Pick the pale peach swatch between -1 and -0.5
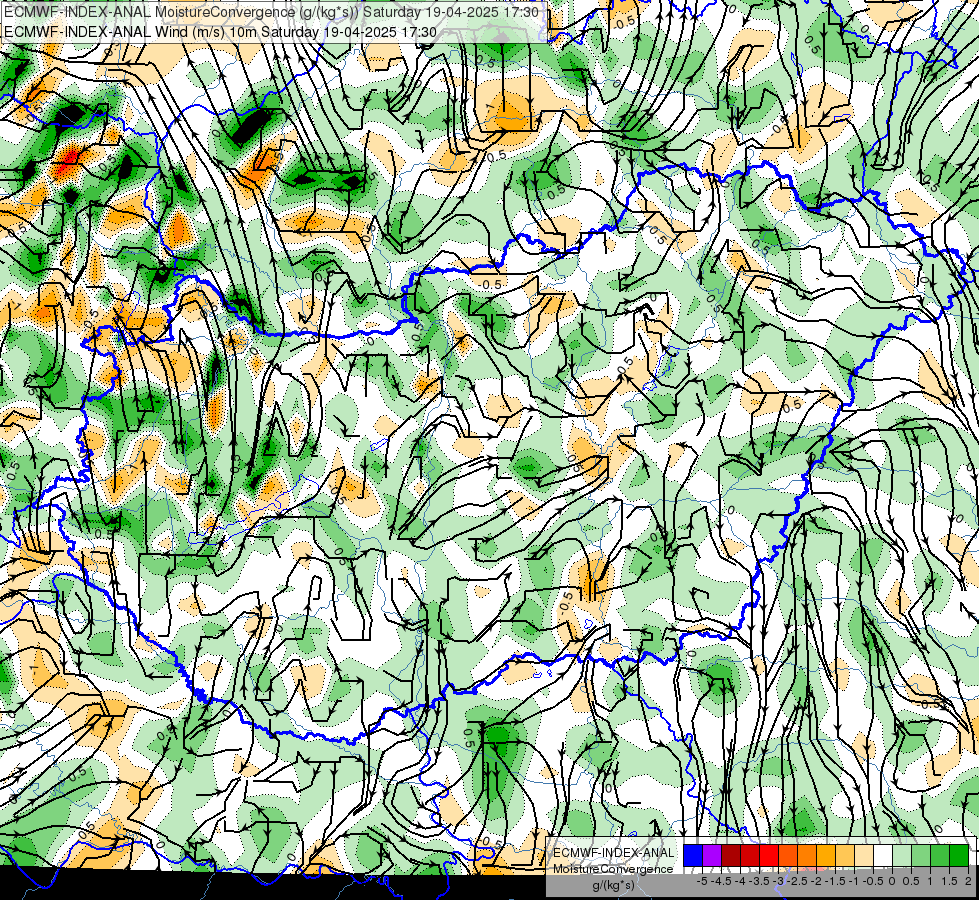The image size is (979, 900). [863, 855]
